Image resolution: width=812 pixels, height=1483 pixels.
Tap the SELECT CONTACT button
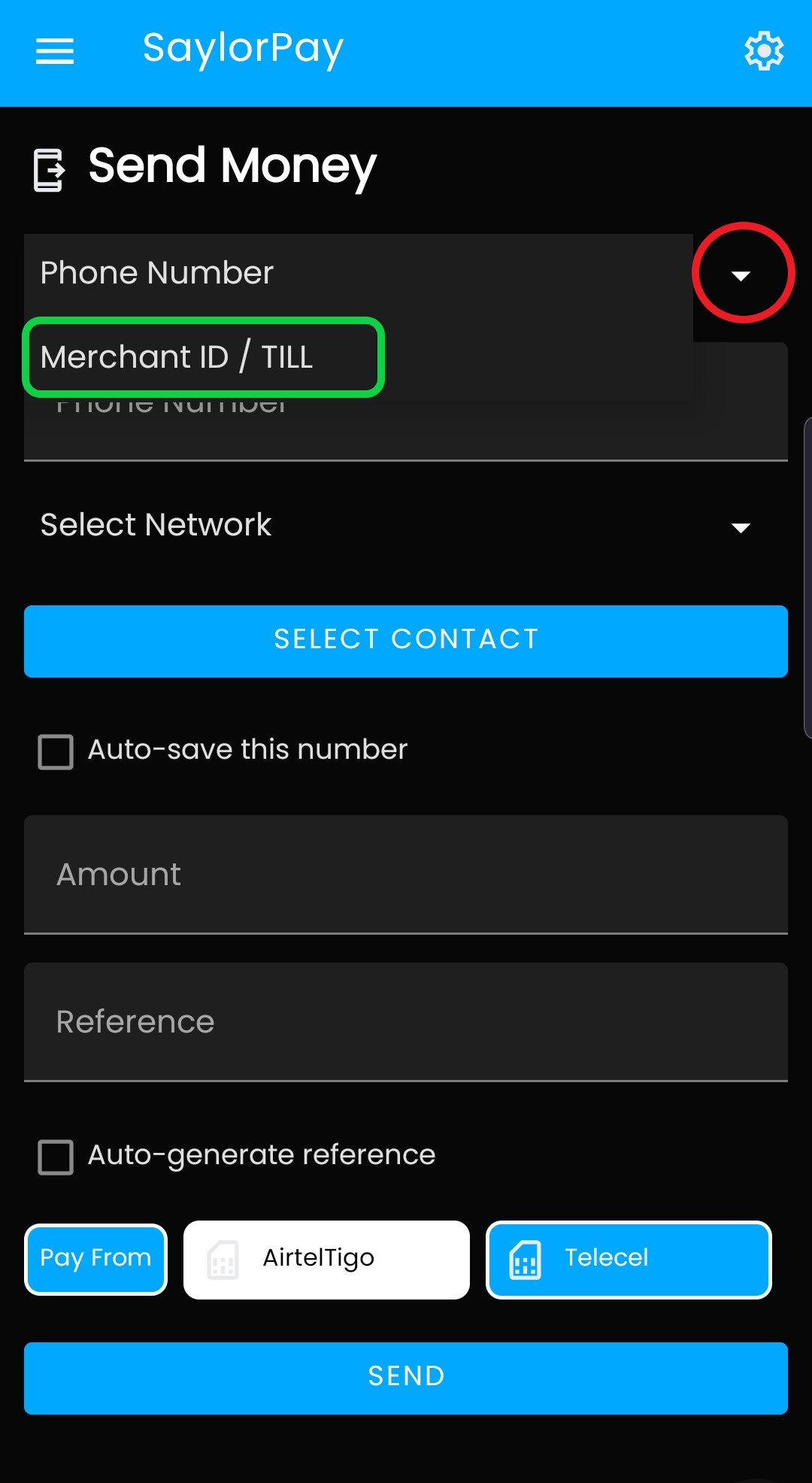(x=406, y=641)
